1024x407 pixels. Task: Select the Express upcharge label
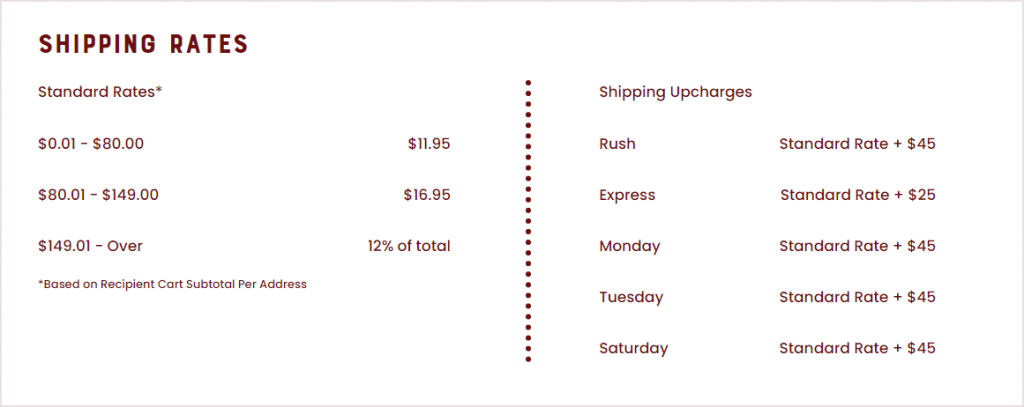tap(627, 195)
